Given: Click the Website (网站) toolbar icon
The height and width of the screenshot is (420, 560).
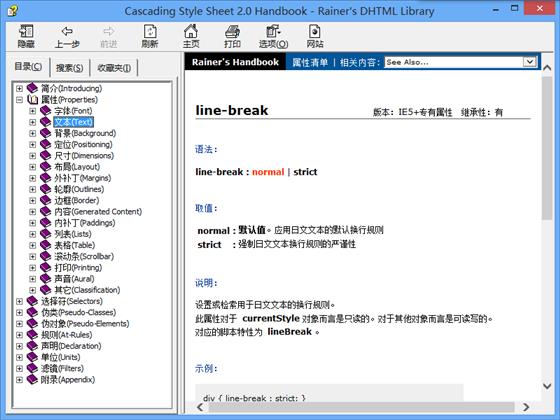Looking at the screenshot, I should [x=315, y=31].
